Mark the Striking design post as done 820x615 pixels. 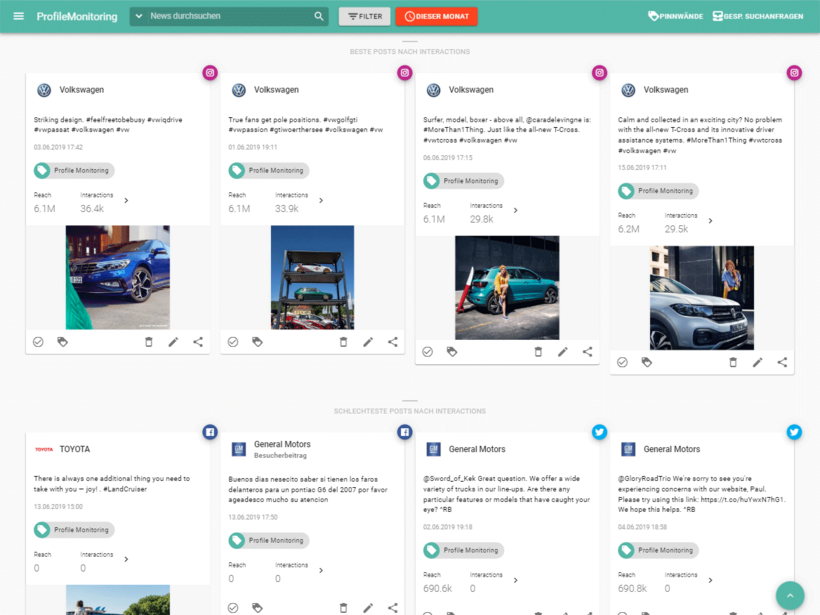(x=38, y=342)
